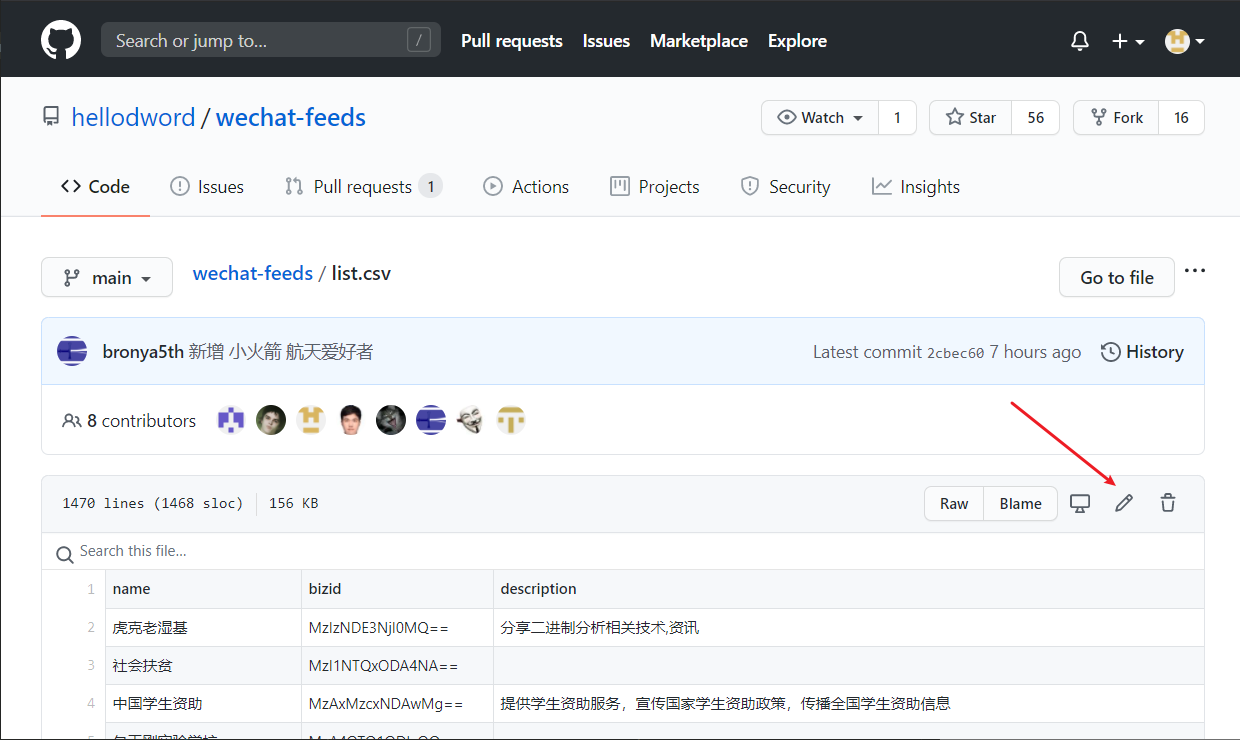Open Marketplace in top navigation
Screen dimensions: 1240x740
(699, 41)
